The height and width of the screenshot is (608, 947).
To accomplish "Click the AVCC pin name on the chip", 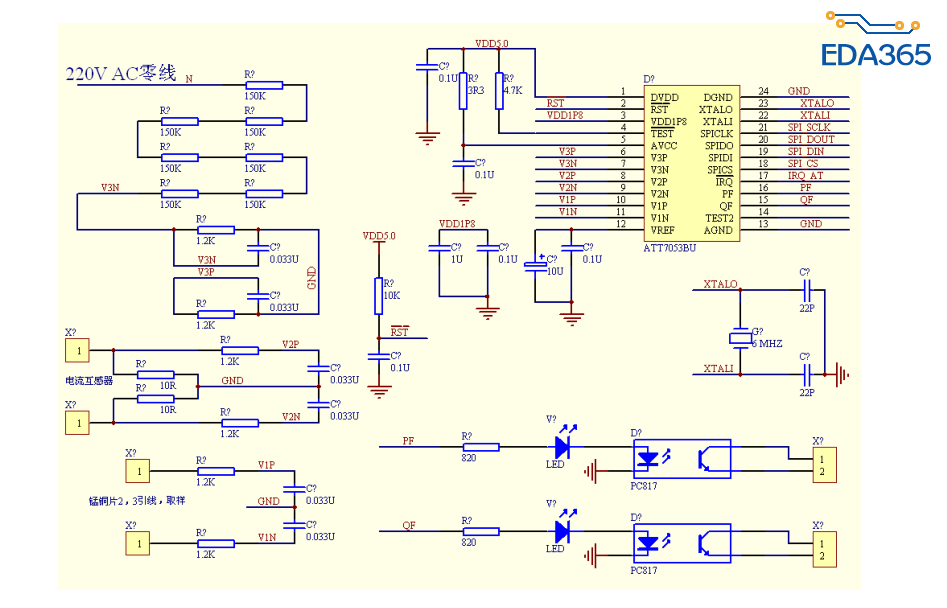I will pos(664,146).
